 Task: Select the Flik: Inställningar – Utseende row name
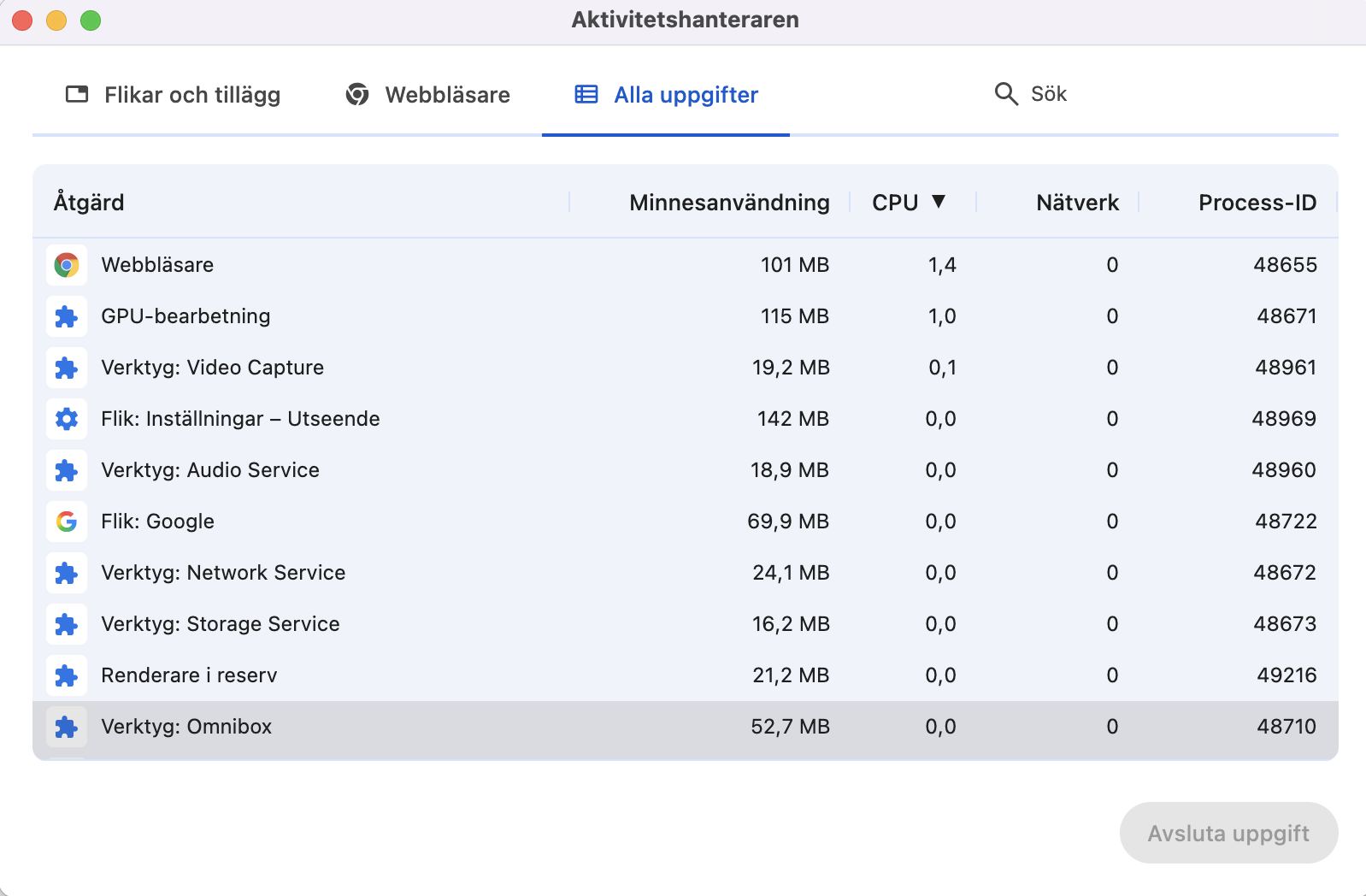coord(240,419)
